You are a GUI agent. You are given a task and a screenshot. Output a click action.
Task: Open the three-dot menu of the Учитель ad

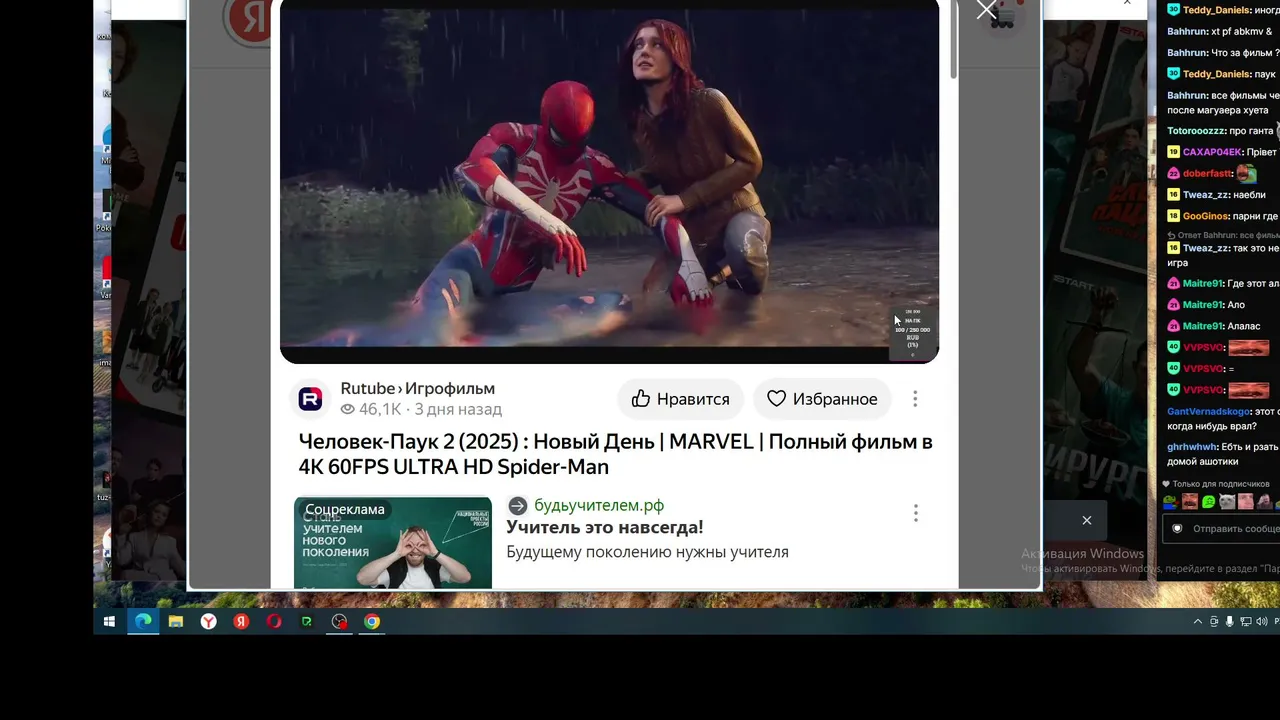coord(915,513)
